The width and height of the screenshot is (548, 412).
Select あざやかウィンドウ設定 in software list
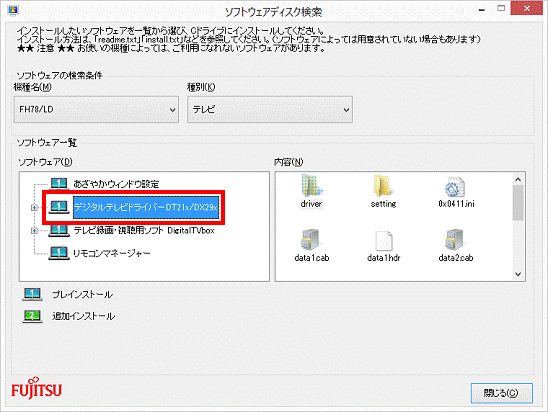pyautogui.click(x=116, y=184)
